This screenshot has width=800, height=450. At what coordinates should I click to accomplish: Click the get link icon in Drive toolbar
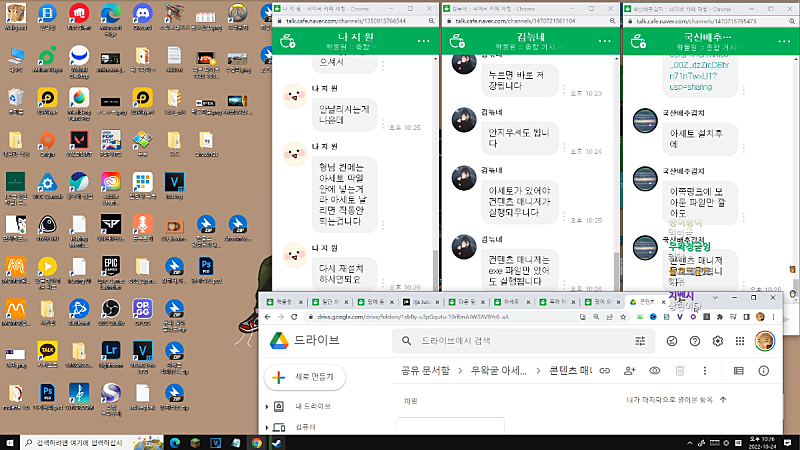tap(605, 371)
